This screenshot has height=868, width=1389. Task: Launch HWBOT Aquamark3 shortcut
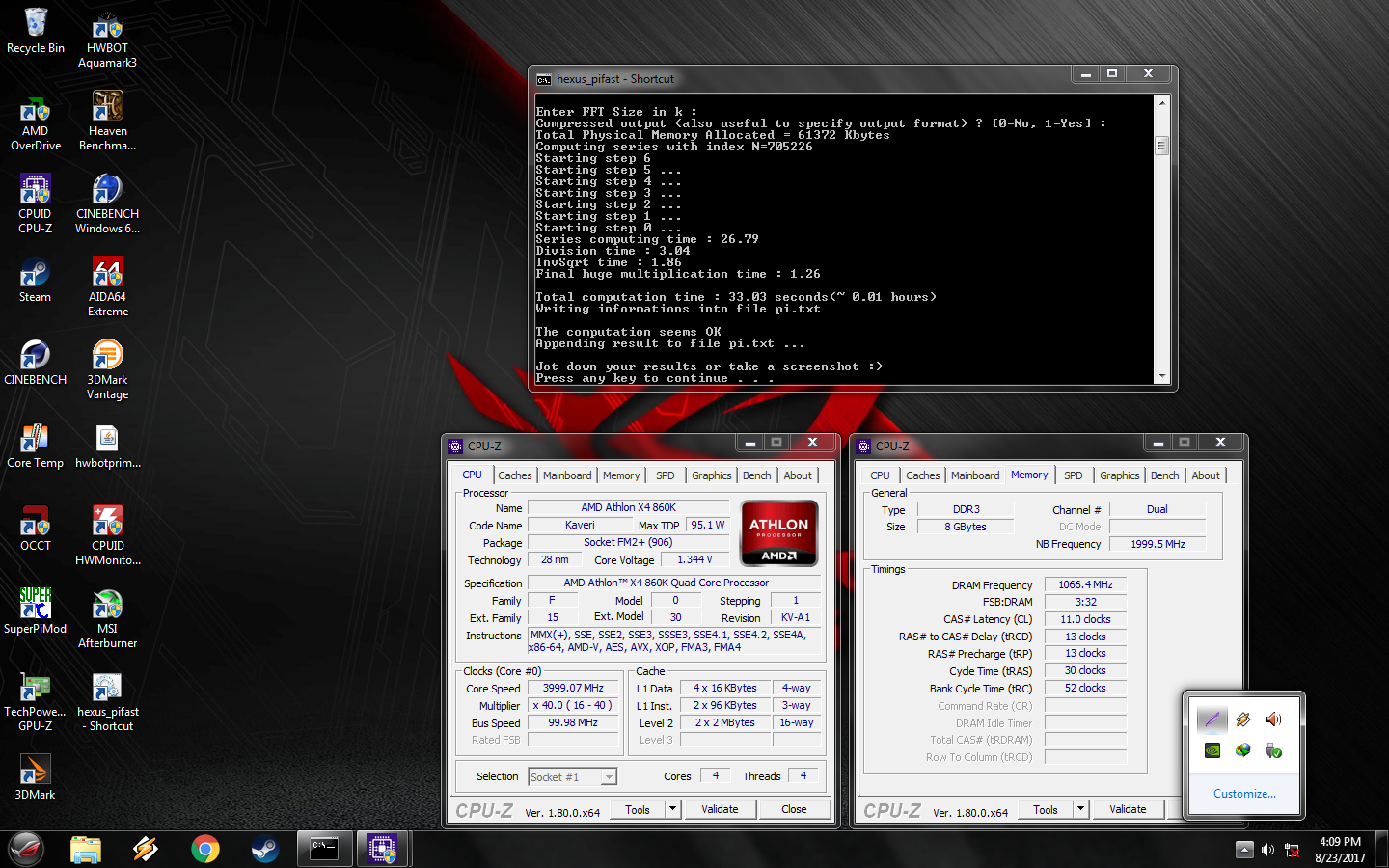point(107,39)
